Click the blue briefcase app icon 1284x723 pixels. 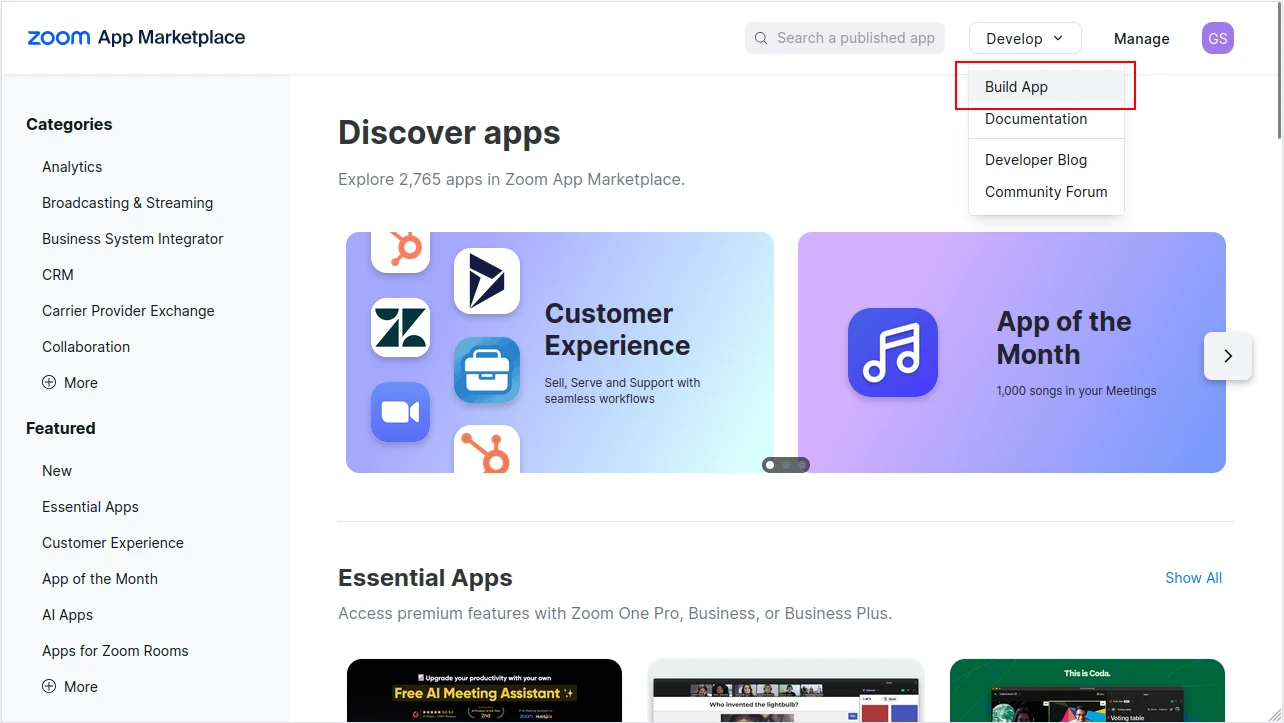point(487,370)
